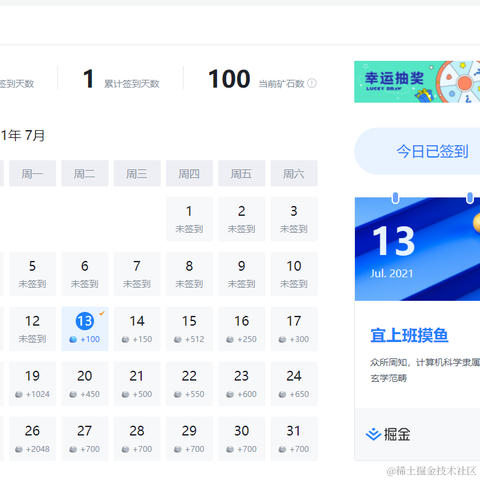Click the 宜上班摸鱼 fortune heading
This screenshot has width=480, height=480.
[x=409, y=335]
